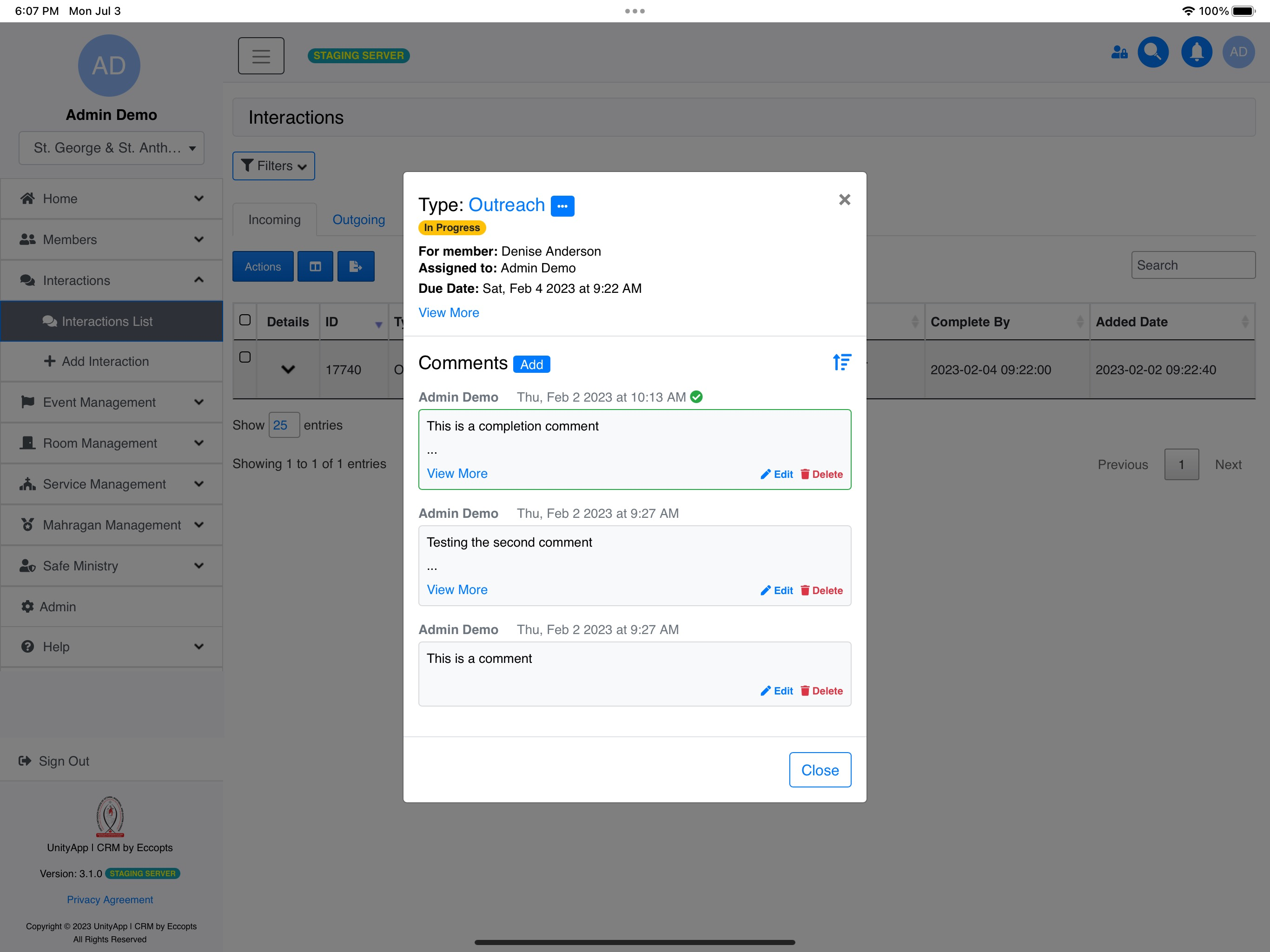Click the Close button in the modal

click(820, 770)
